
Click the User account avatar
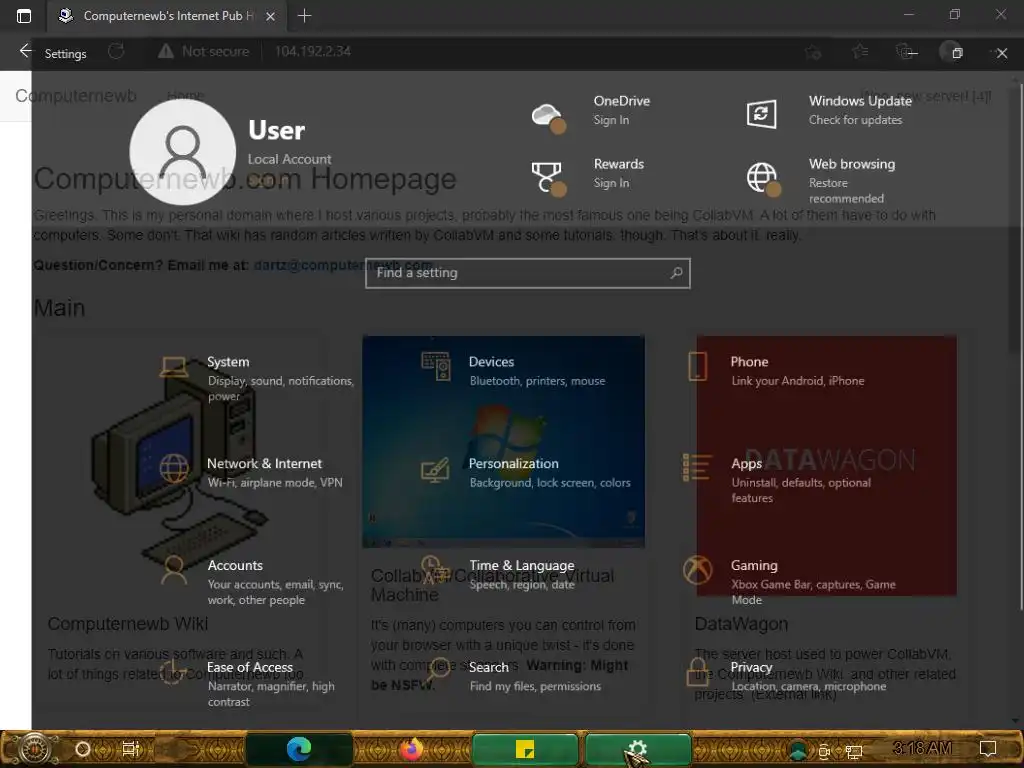point(183,152)
